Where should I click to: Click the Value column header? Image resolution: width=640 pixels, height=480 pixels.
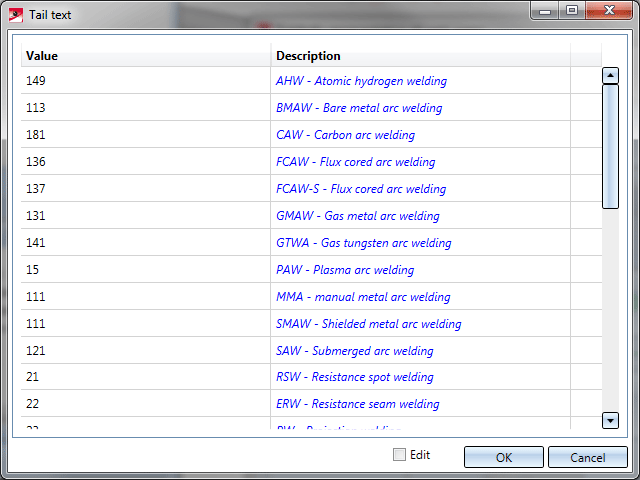coord(146,56)
